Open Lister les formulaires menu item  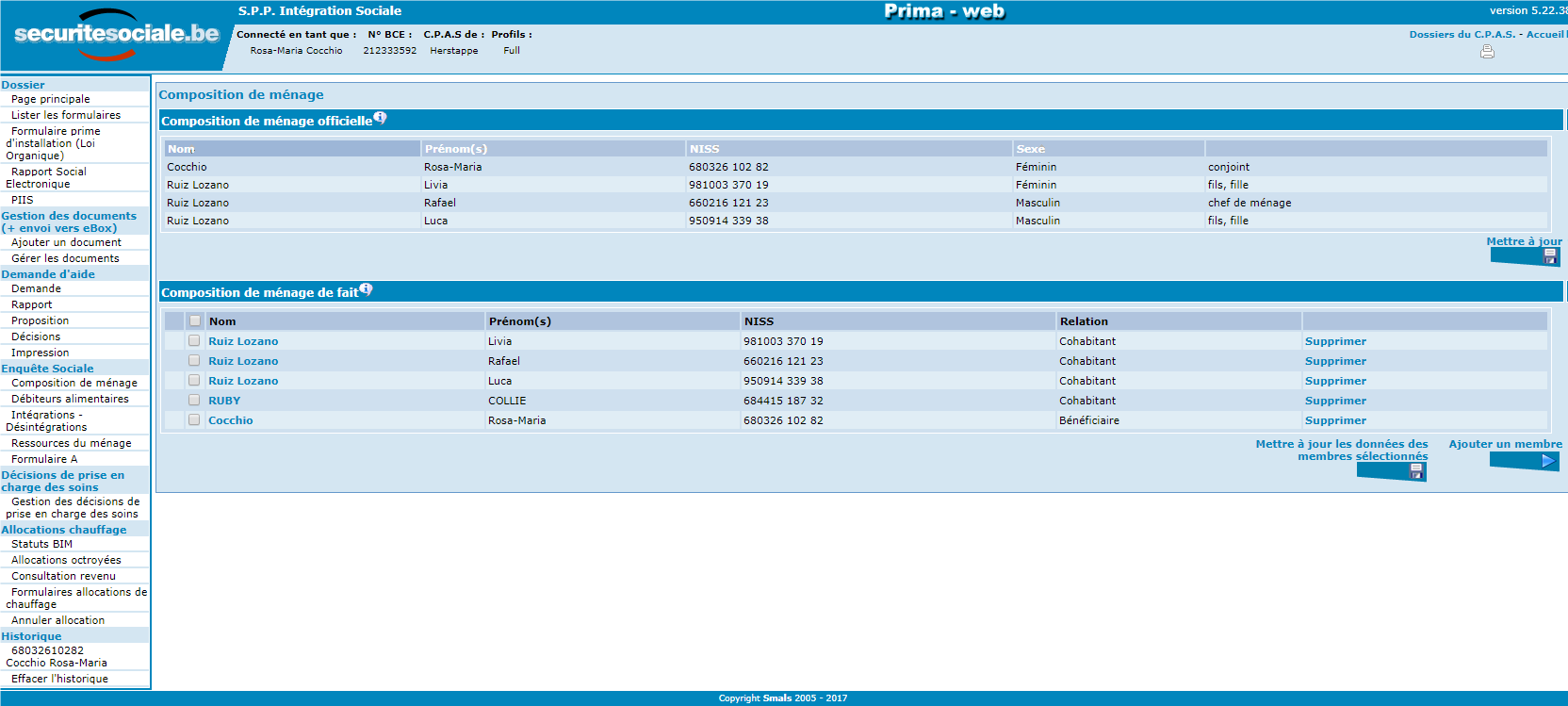click(x=66, y=115)
